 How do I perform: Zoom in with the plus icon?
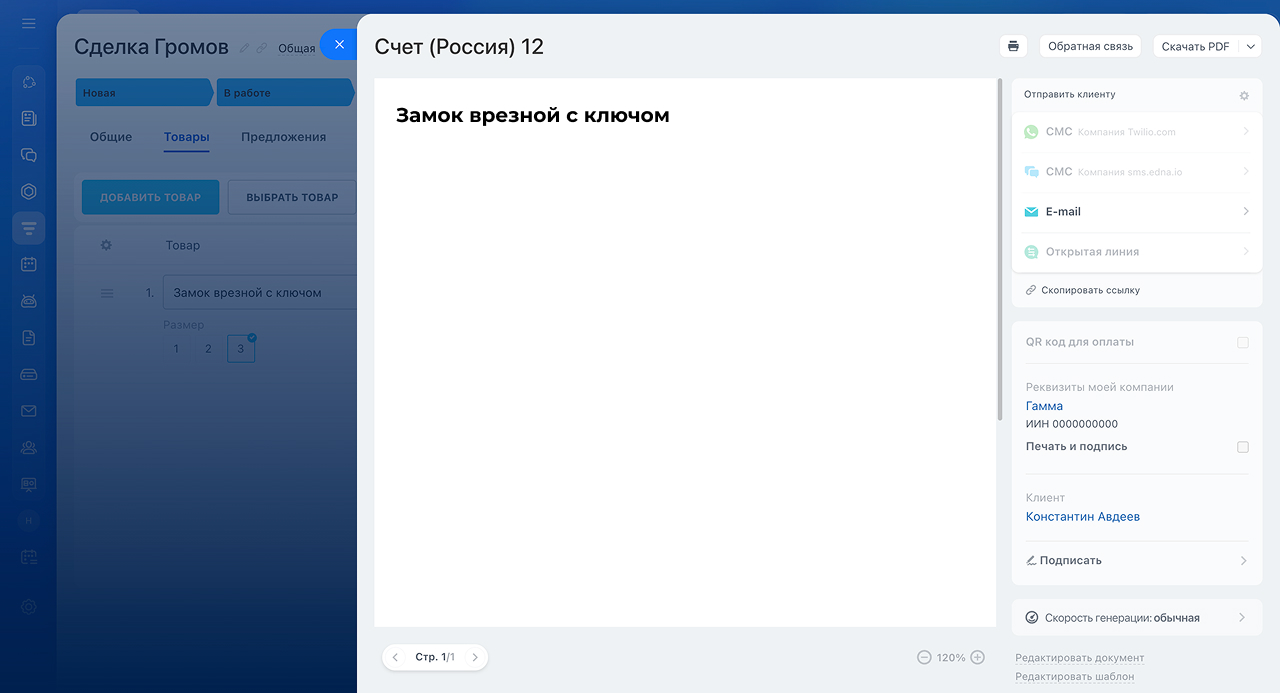coord(978,657)
